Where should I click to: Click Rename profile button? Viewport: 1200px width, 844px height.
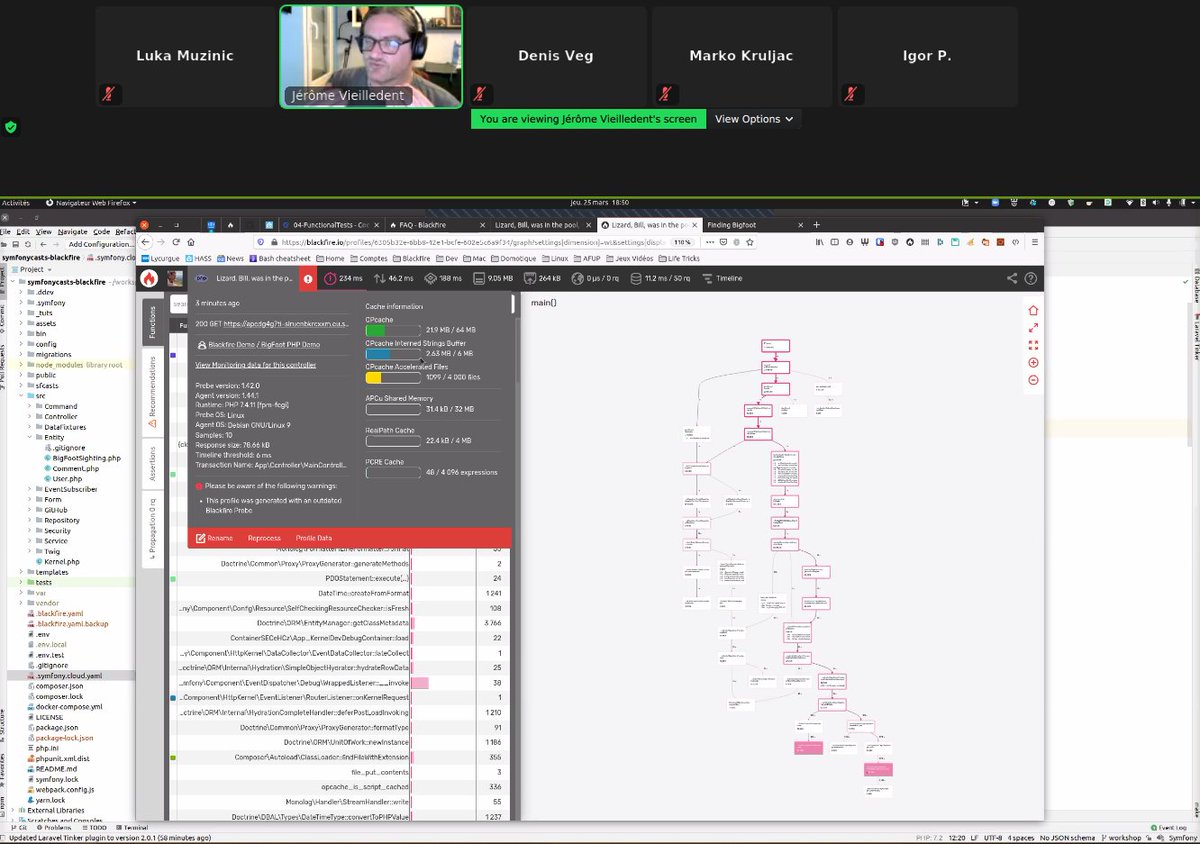[214, 538]
